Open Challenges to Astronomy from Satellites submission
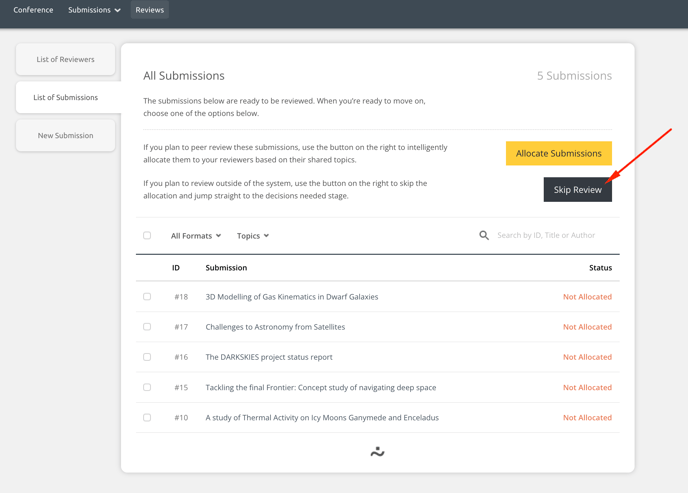The width and height of the screenshot is (688, 493). (x=275, y=327)
